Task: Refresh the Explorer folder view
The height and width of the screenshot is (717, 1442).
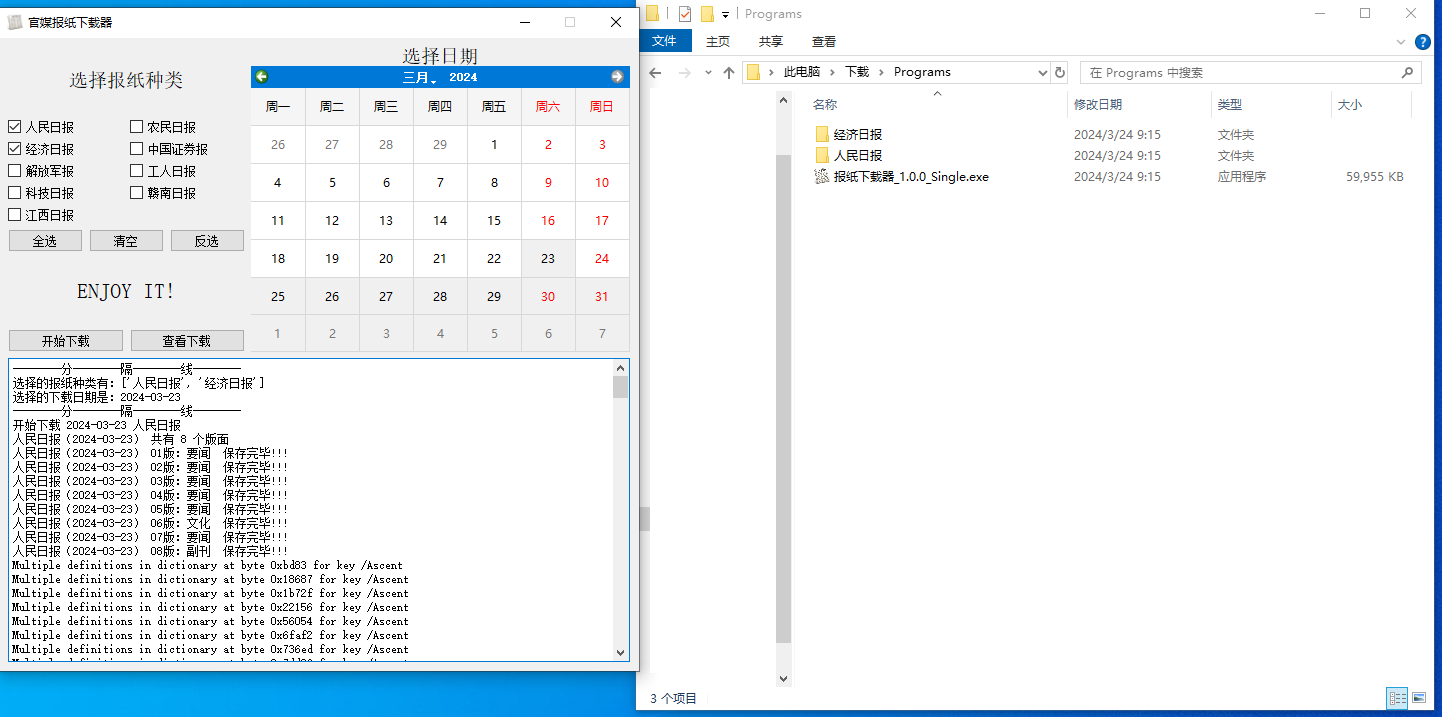Action: point(1060,72)
